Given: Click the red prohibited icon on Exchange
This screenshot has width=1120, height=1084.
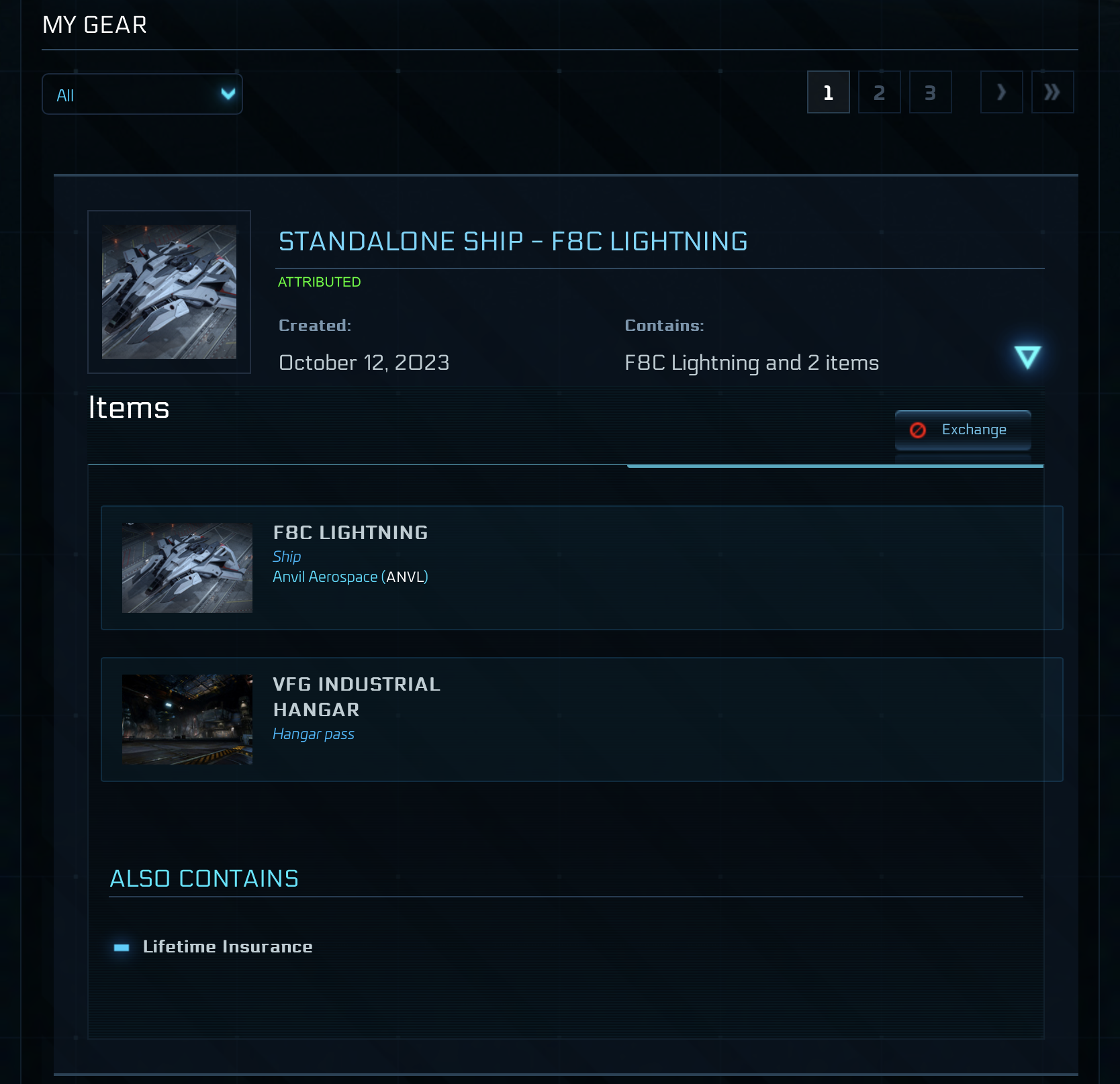Looking at the screenshot, I should tap(917, 430).
